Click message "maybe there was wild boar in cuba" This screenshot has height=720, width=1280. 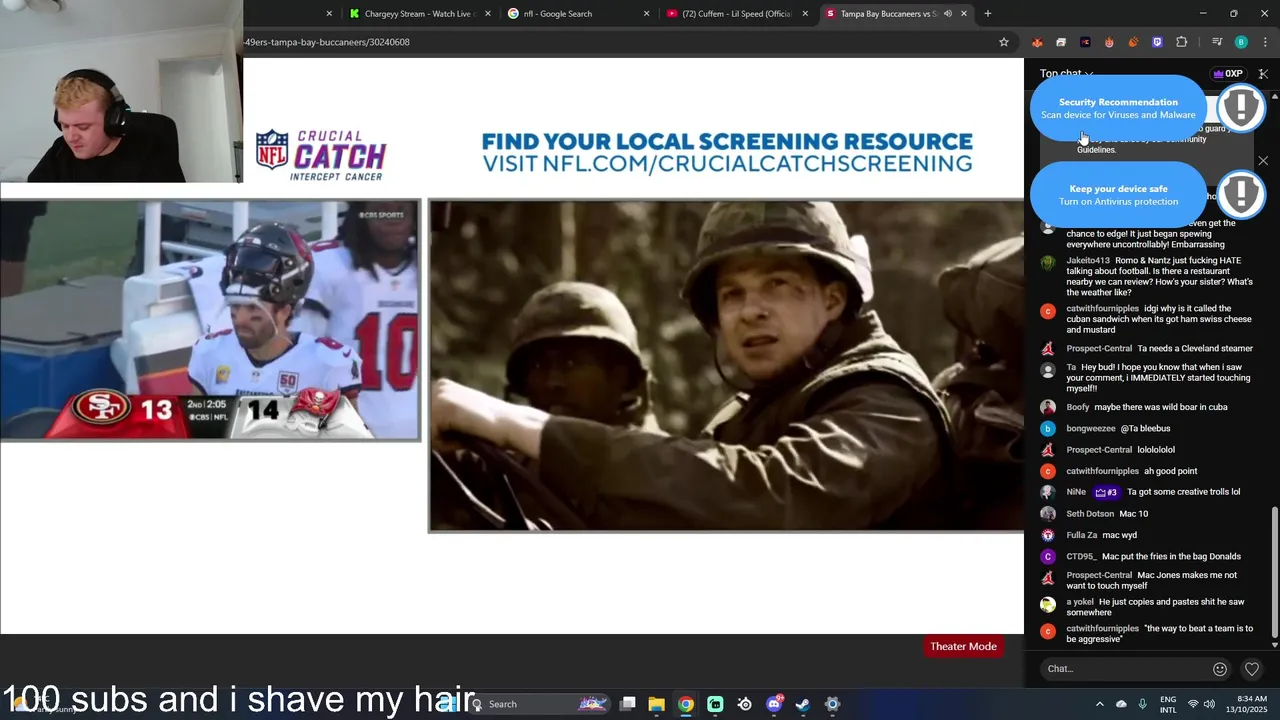point(1160,407)
